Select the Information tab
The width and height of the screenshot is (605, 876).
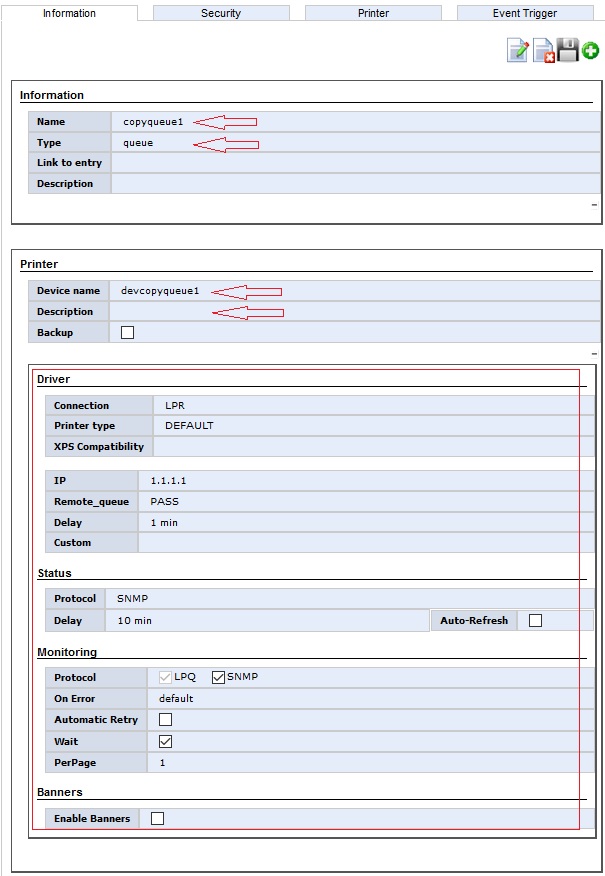pyautogui.click(x=70, y=13)
